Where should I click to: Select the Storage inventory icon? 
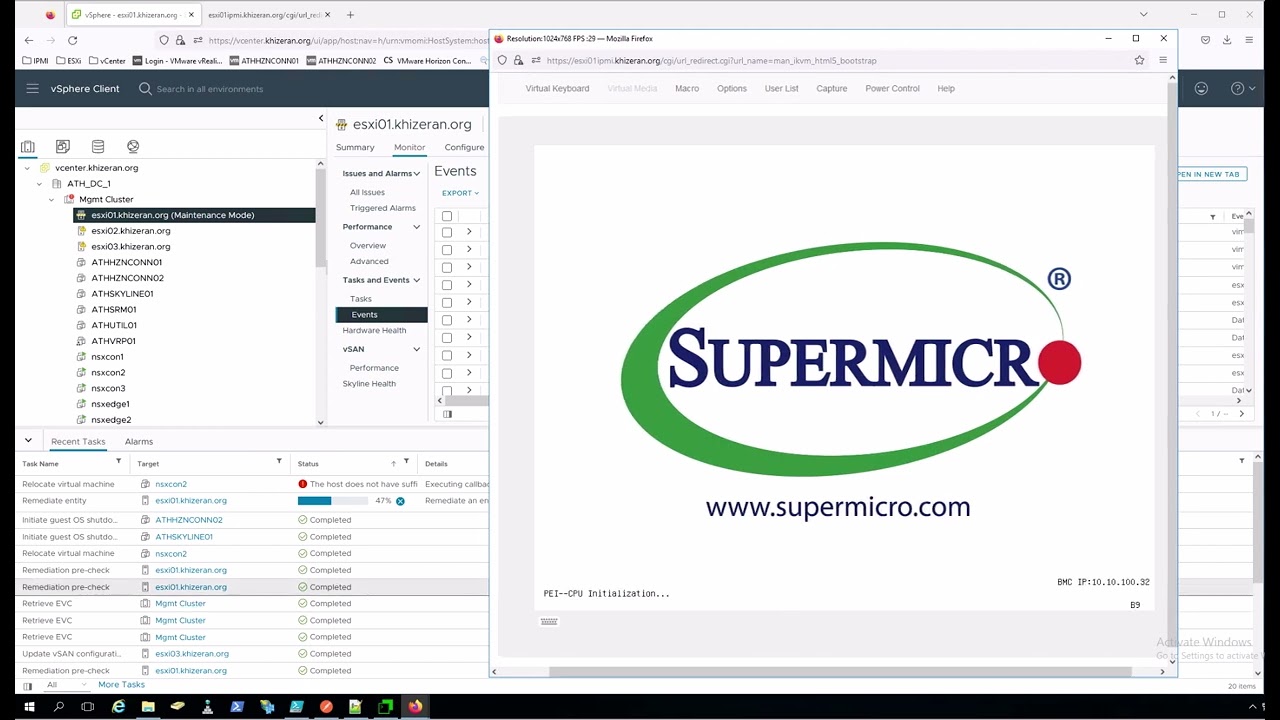point(98,146)
